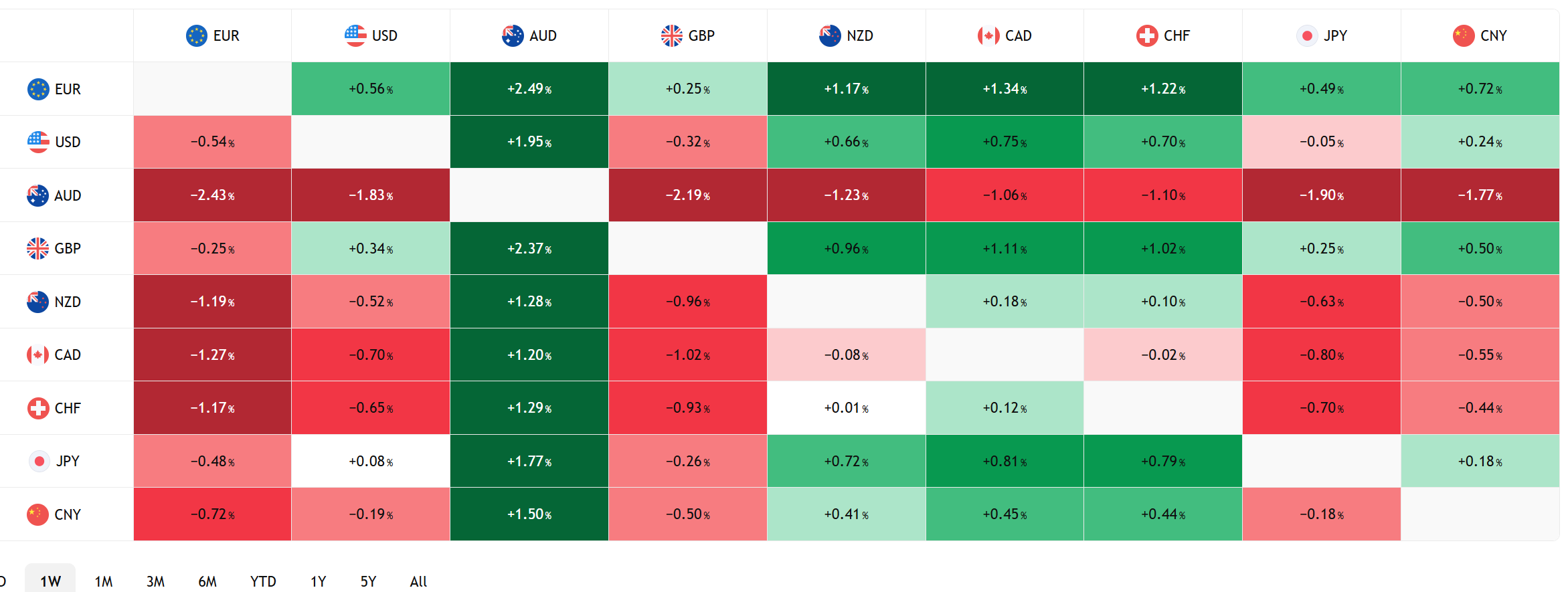Screen dimensions: 1568x592
Task: Click the GBP flag icon in row header
Action: pos(37,248)
